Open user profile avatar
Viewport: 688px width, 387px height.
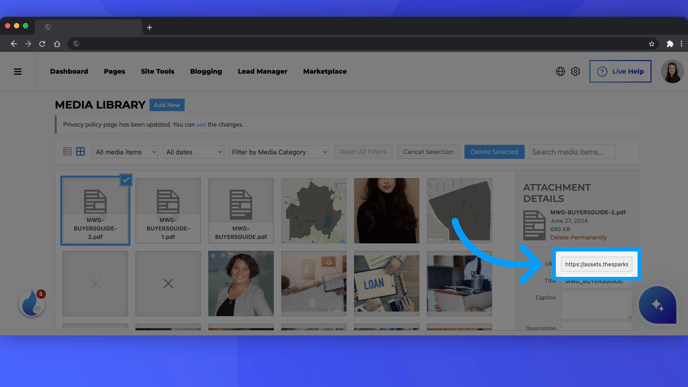tap(672, 72)
